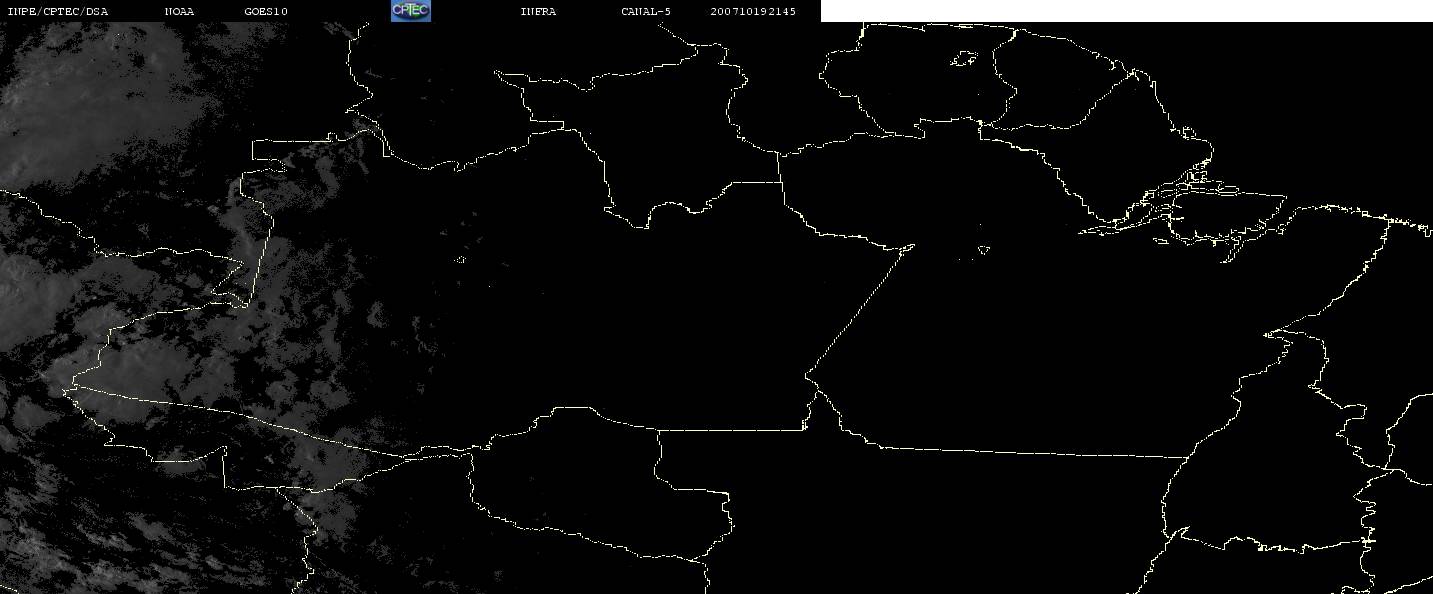The height and width of the screenshot is (594, 1433).
Task: Click the NOAA label in the header
Action: click(179, 12)
